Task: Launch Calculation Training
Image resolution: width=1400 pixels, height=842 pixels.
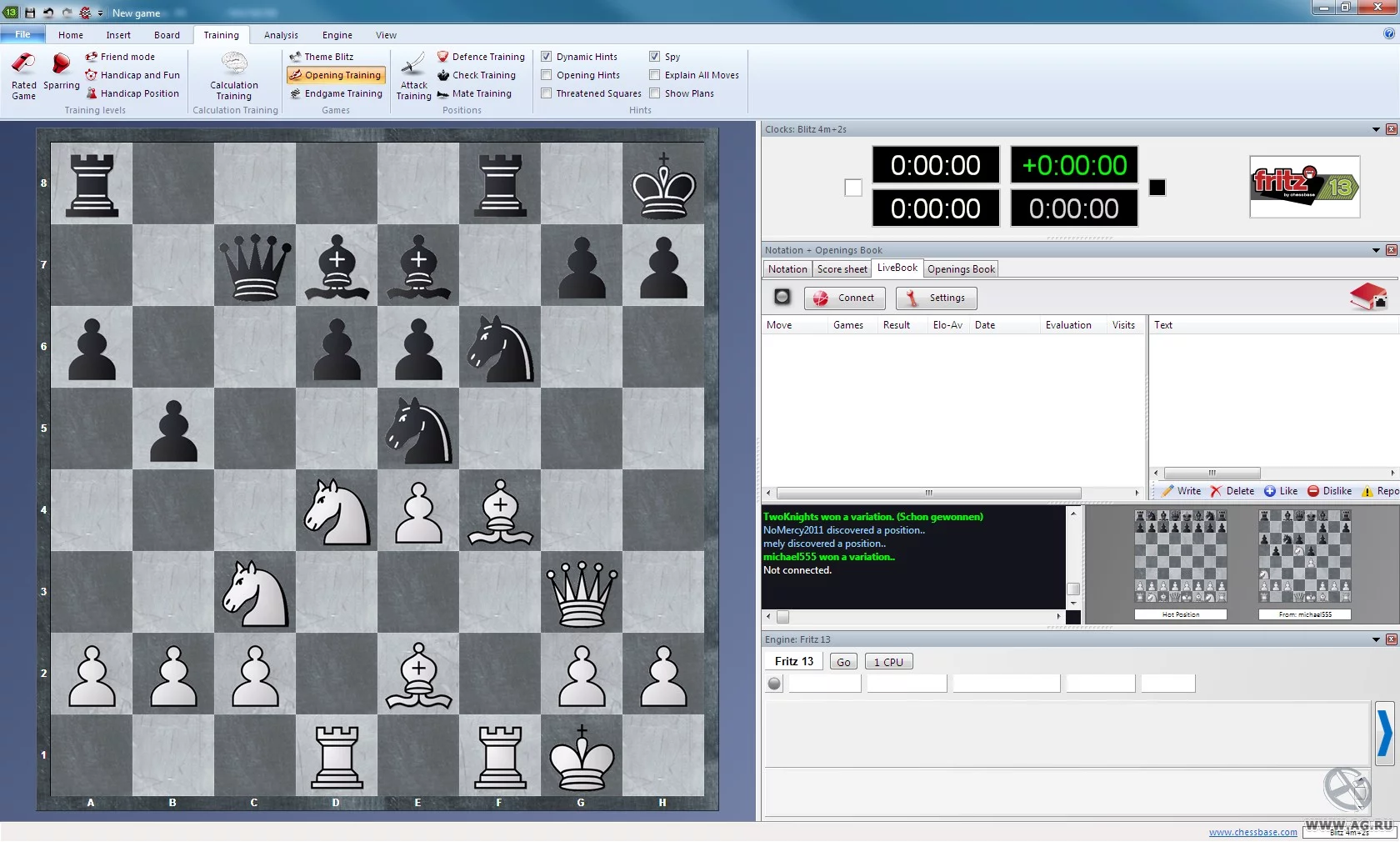Action: (x=234, y=77)
